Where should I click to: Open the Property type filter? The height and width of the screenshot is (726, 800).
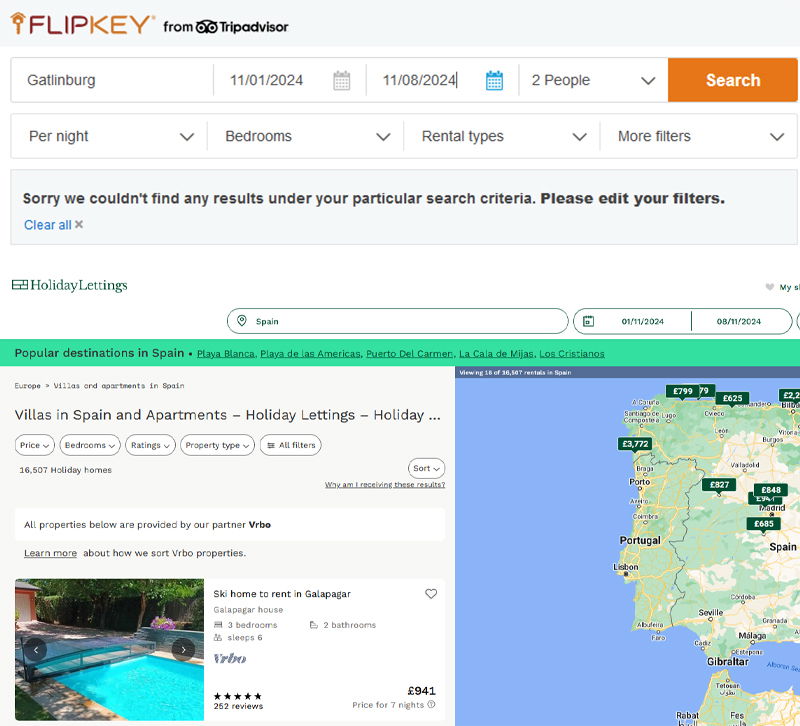tap(217, 445)
